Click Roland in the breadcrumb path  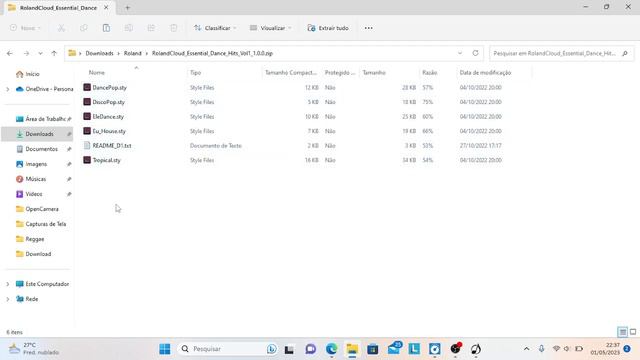coord(133,53)
